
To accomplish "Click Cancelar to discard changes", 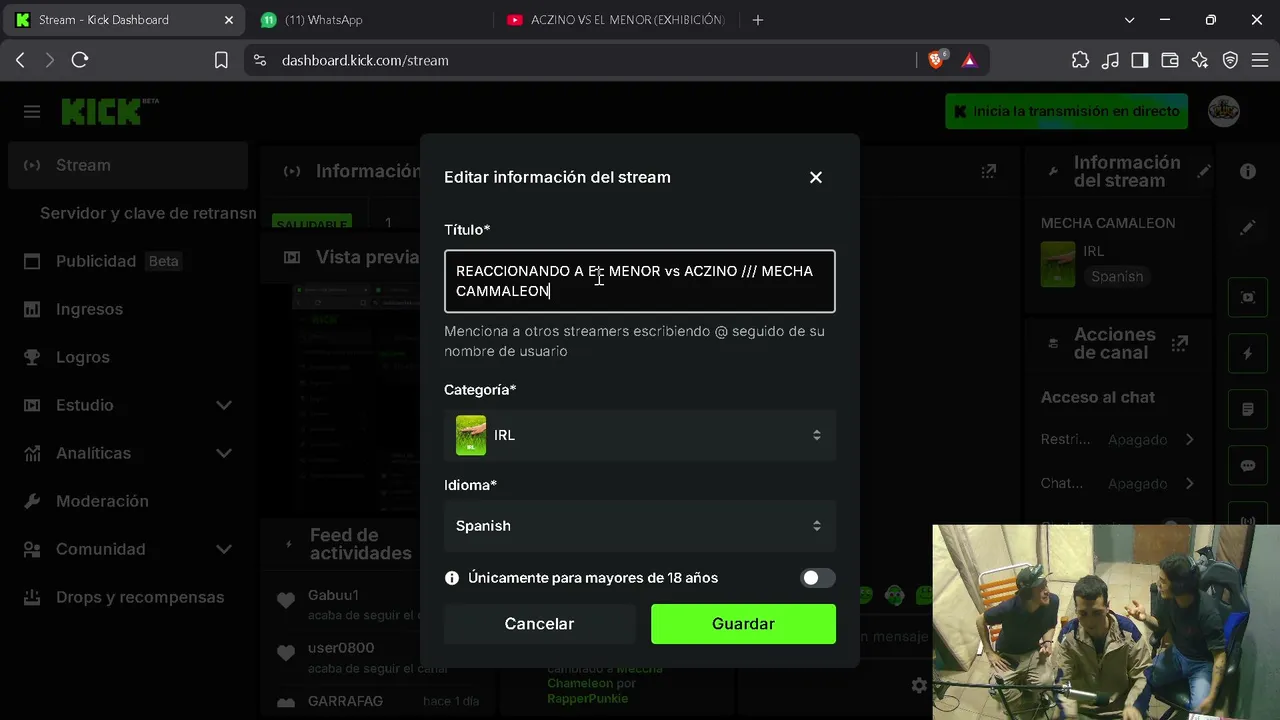I will pos(539,624).
